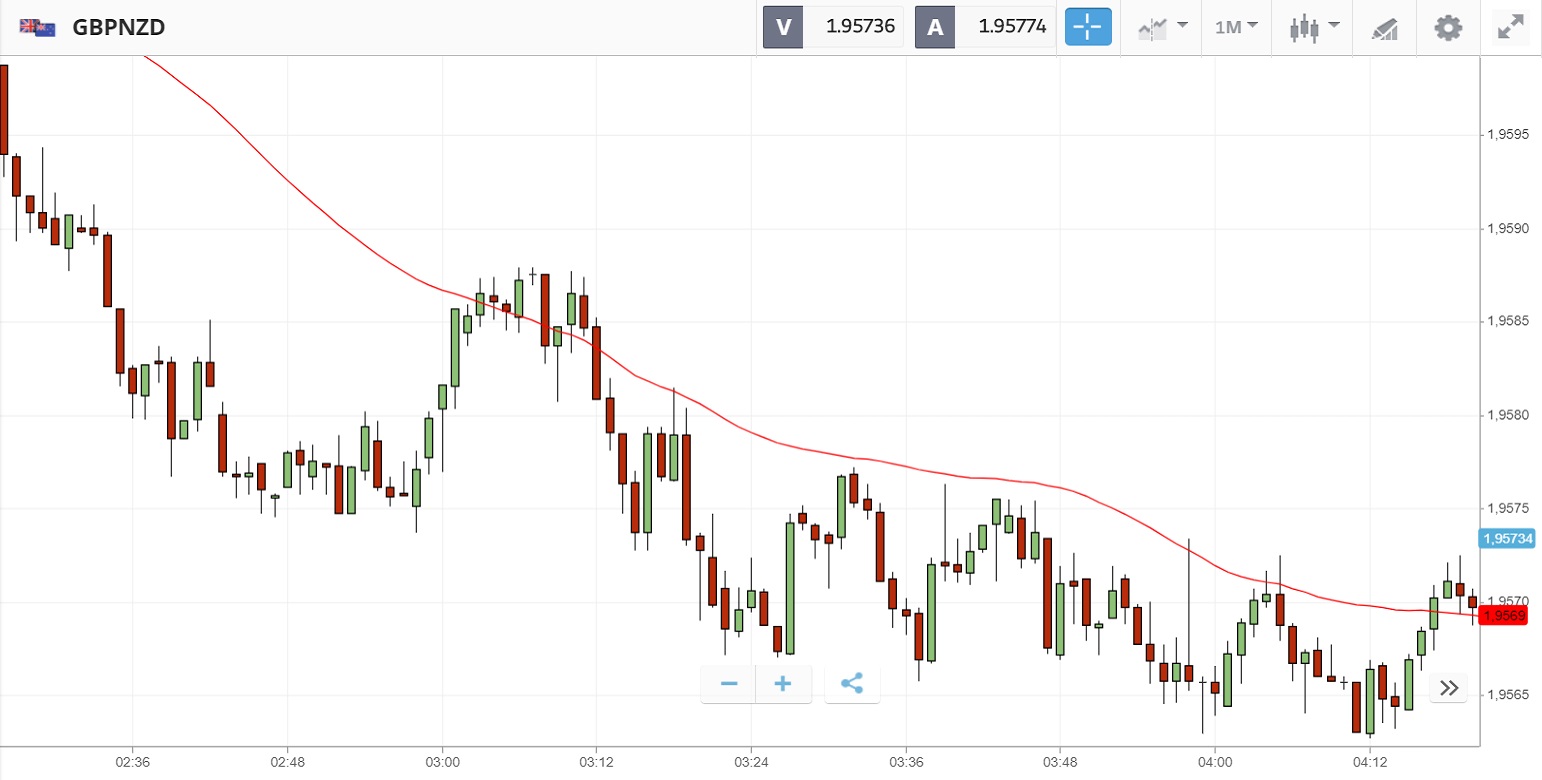Image resolution: width=1542 pixels, height=780 pixels.
Task: Toggle the crosshair cursor button
Action: [1089, 27]
